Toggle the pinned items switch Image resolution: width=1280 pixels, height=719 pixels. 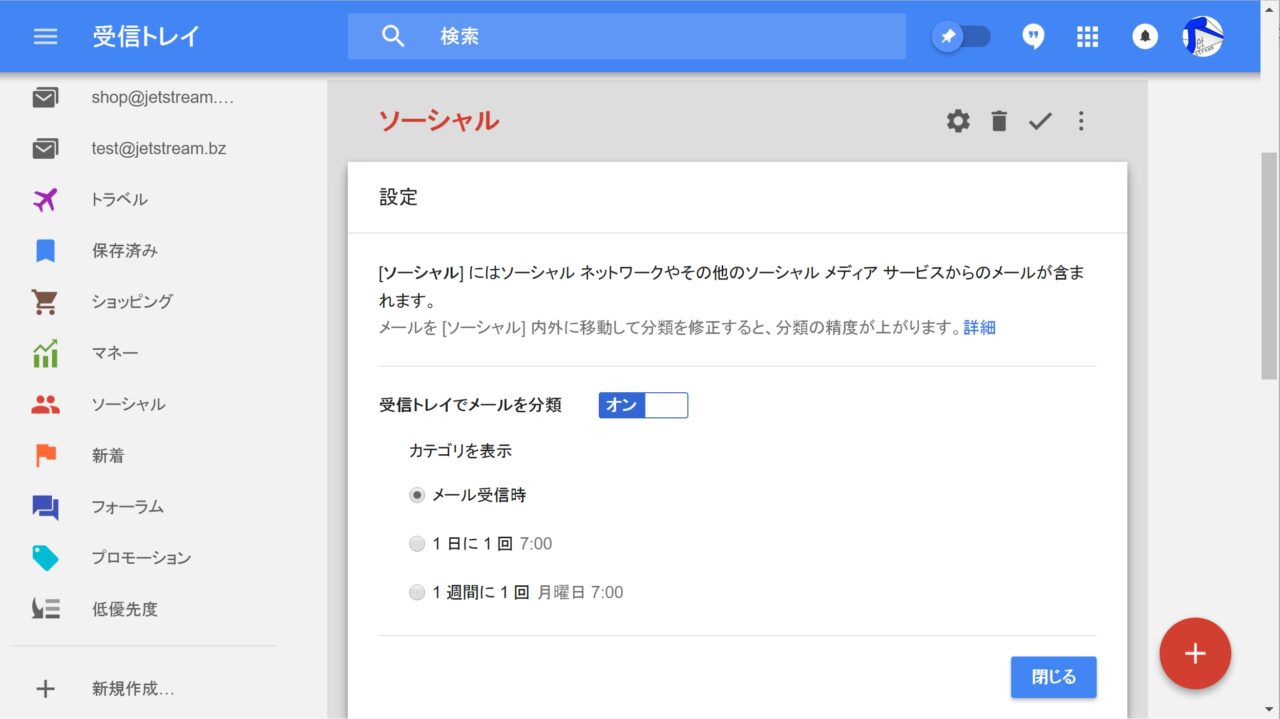(962, 37)
